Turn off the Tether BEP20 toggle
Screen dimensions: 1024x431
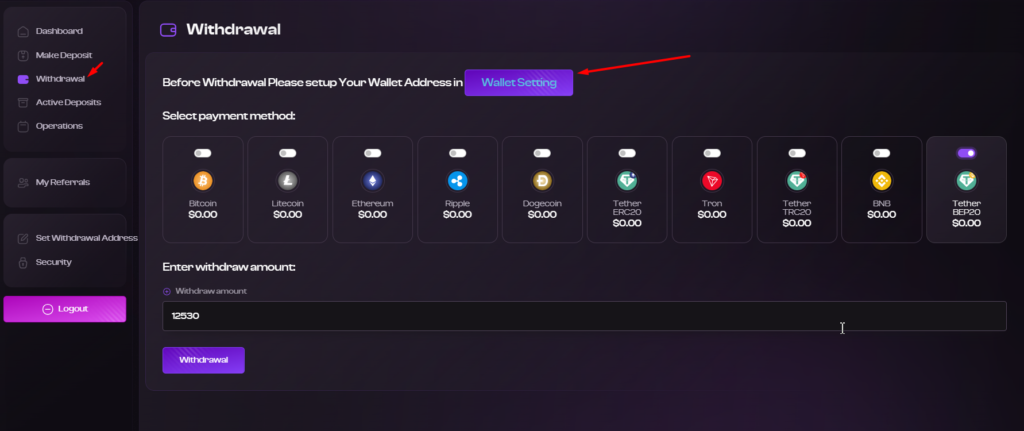[967, 153]
